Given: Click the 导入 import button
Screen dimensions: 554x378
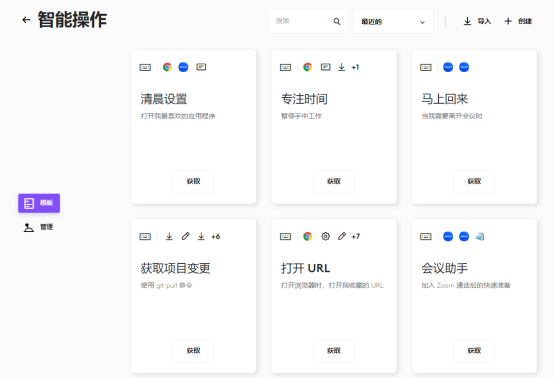Looking at the screenshot, I should pos(477,21).
